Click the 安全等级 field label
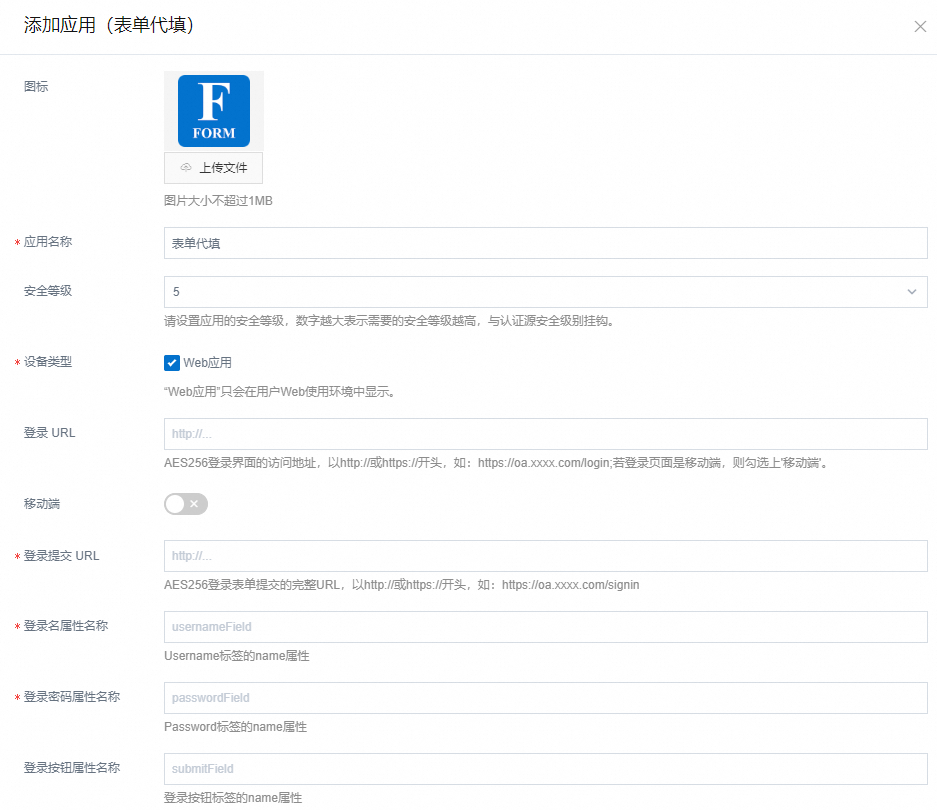The image size is (937, 810). [x=48, y=291]
